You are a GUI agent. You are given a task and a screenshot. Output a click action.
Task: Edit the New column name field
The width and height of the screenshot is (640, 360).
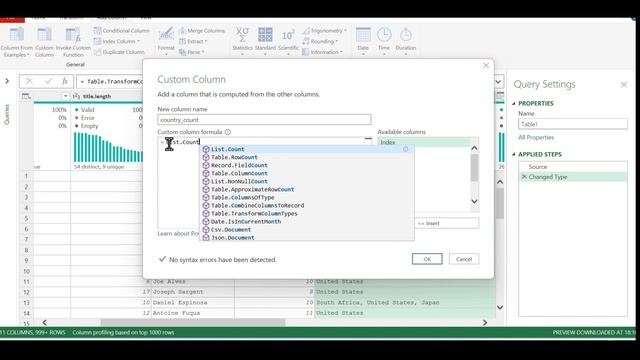264,120
